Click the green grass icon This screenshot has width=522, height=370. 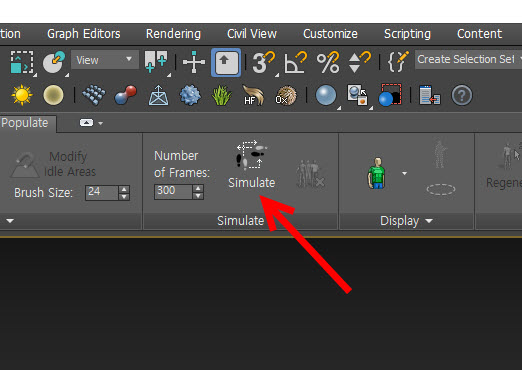(x=222, y=95)
